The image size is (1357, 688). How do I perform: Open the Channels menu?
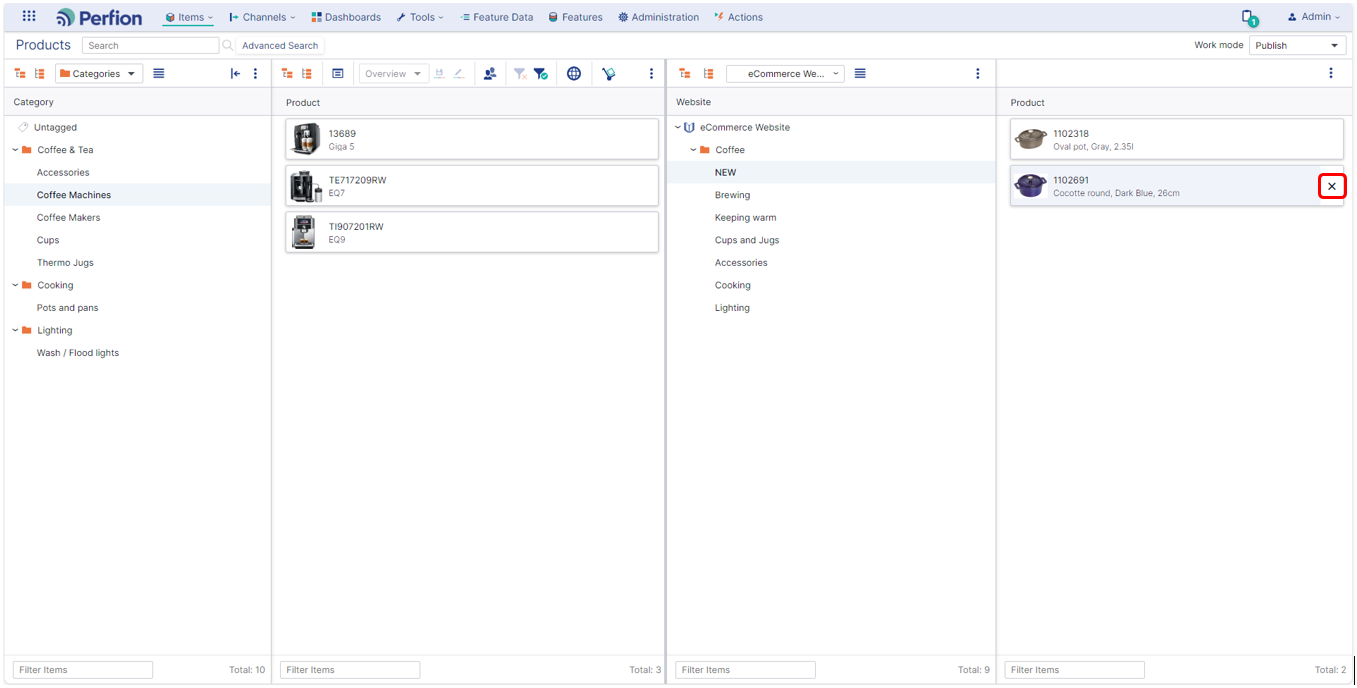pyautogui.click(x=262, y=17)
